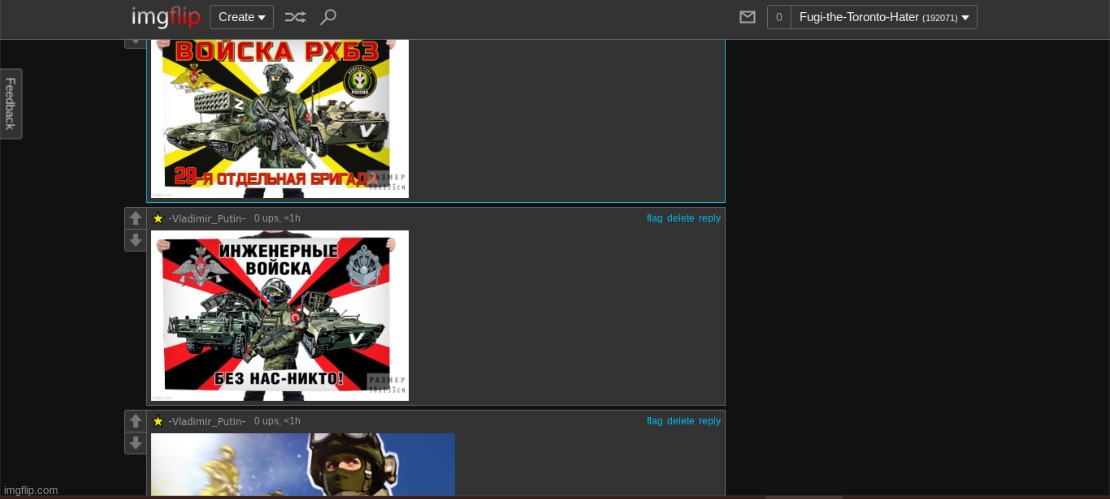Delete the ИНЖЕНЕРНЫЕ ВОЙСКА comment

[680, 218]
